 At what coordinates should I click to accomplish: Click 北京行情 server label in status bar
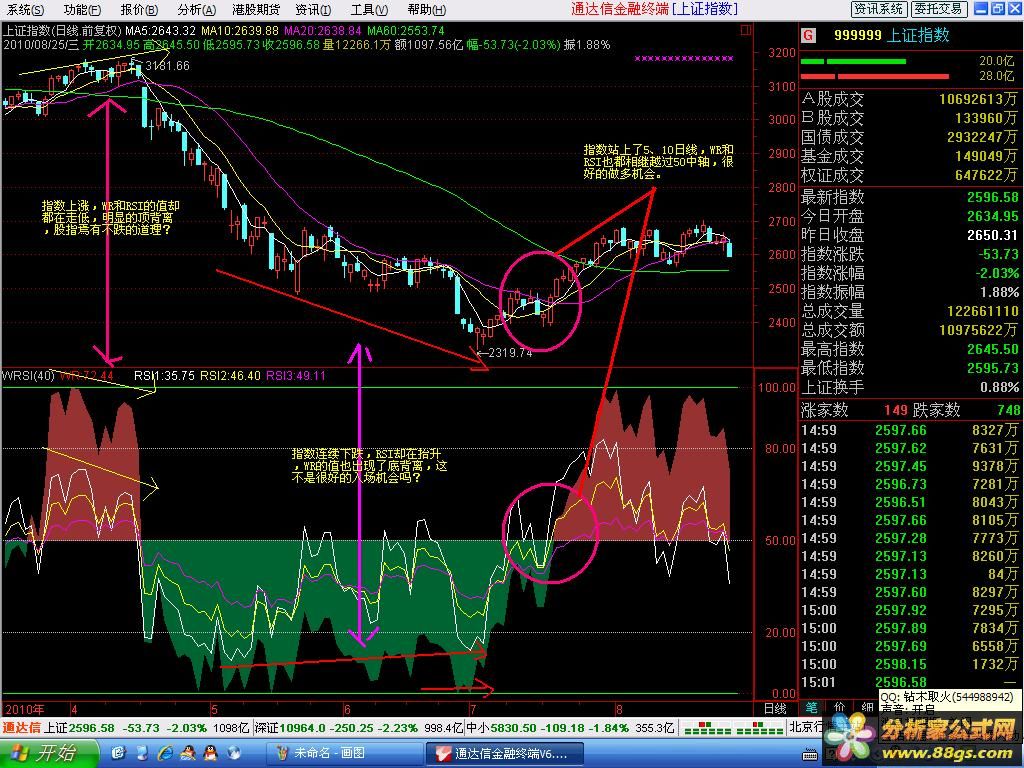(805, 727)
